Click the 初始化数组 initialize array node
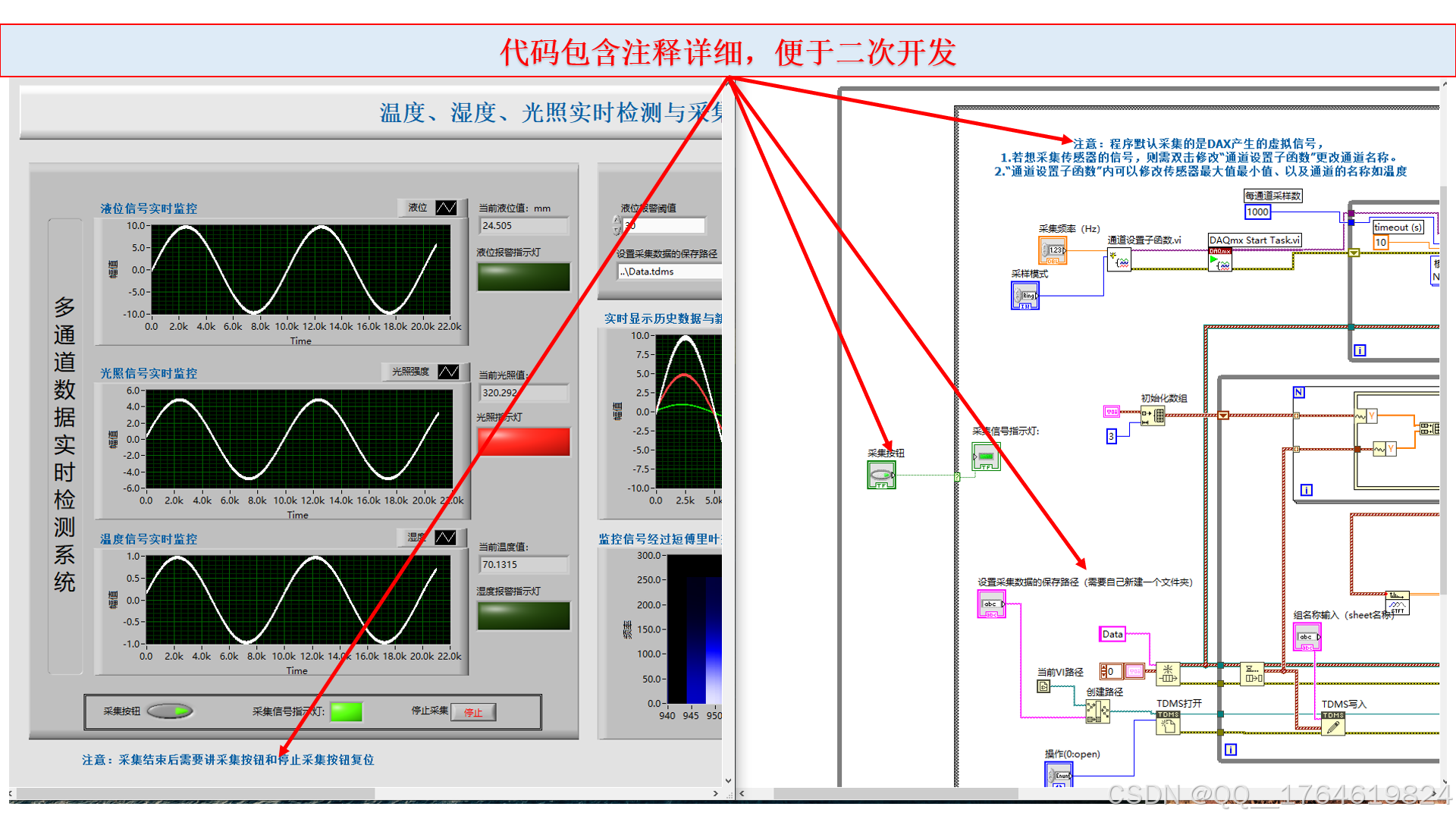The height and width of the screenshot is (819, 1456). 1153,416
